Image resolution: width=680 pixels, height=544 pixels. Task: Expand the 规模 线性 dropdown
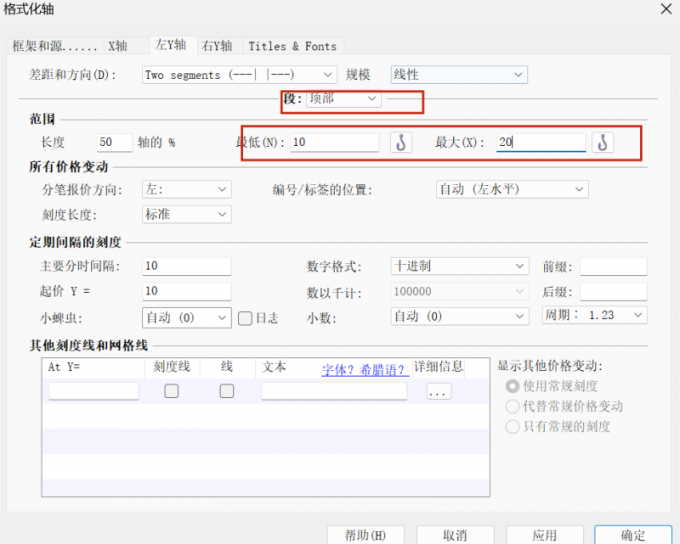[x=457, y=75]
